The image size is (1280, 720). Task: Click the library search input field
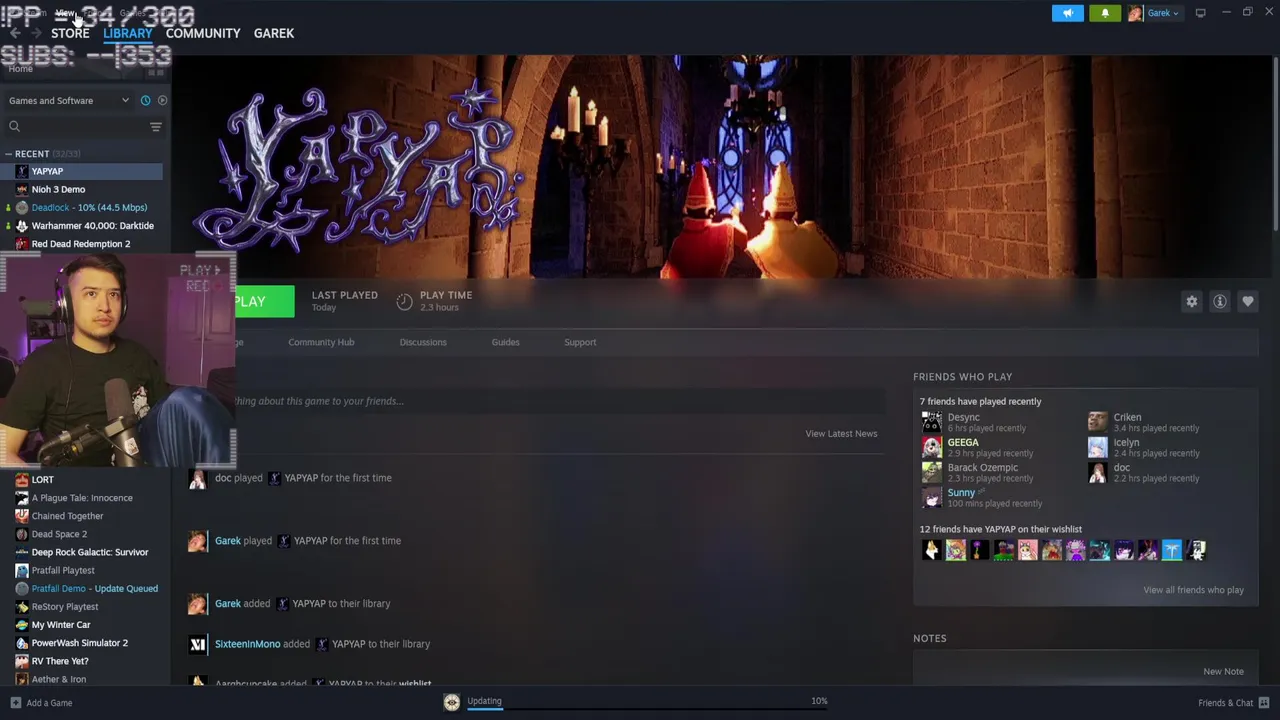(84, 126)
